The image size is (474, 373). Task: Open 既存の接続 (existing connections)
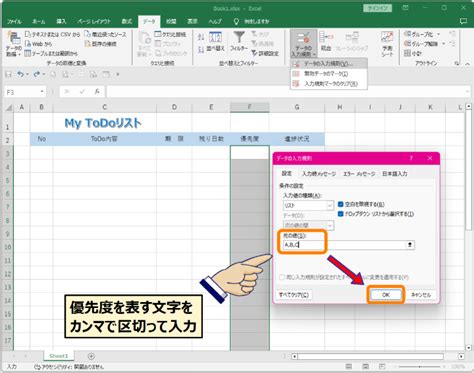click(x=101, y=44)
